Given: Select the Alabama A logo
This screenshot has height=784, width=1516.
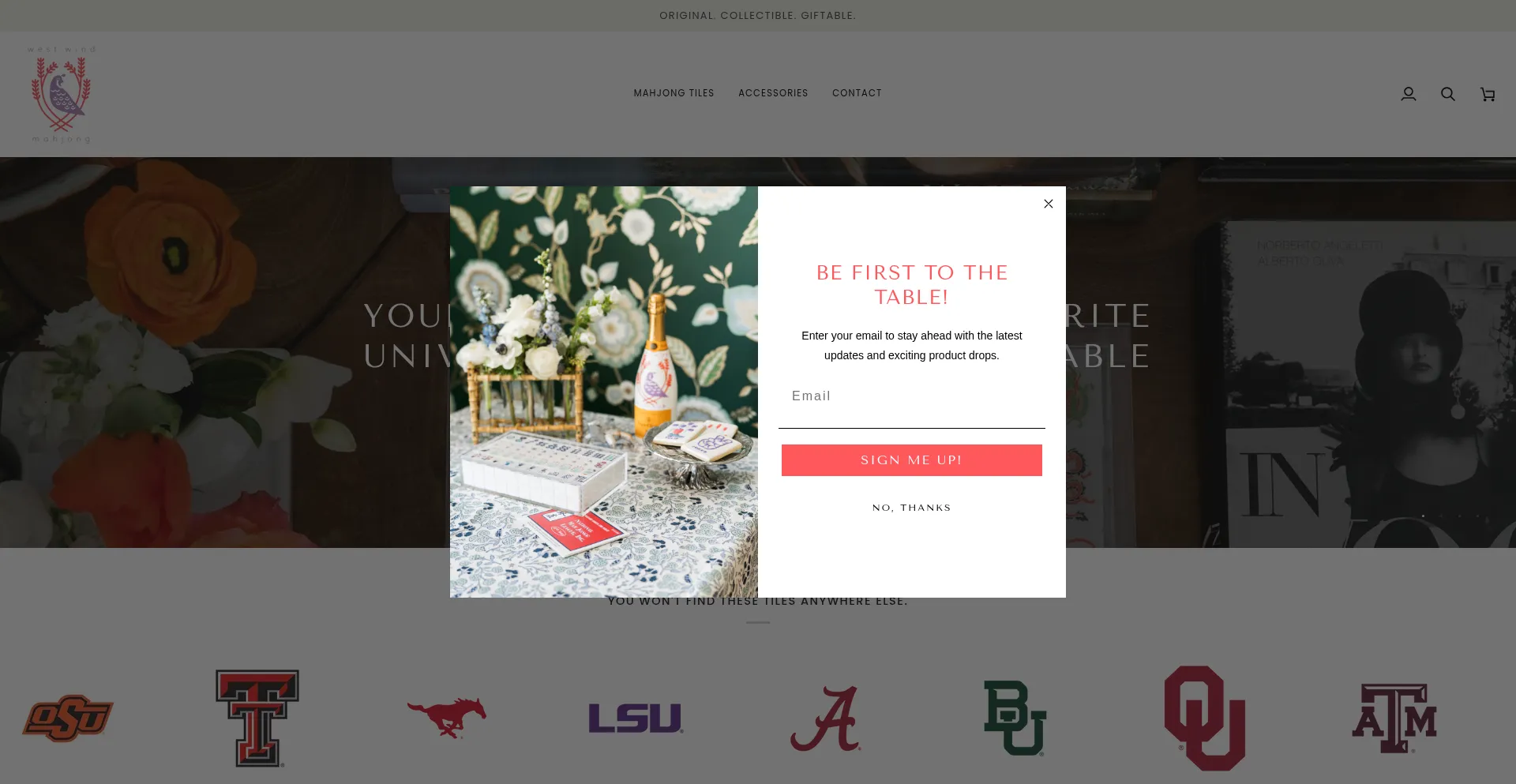Looking at the screenshot, I should pos(826,718).
